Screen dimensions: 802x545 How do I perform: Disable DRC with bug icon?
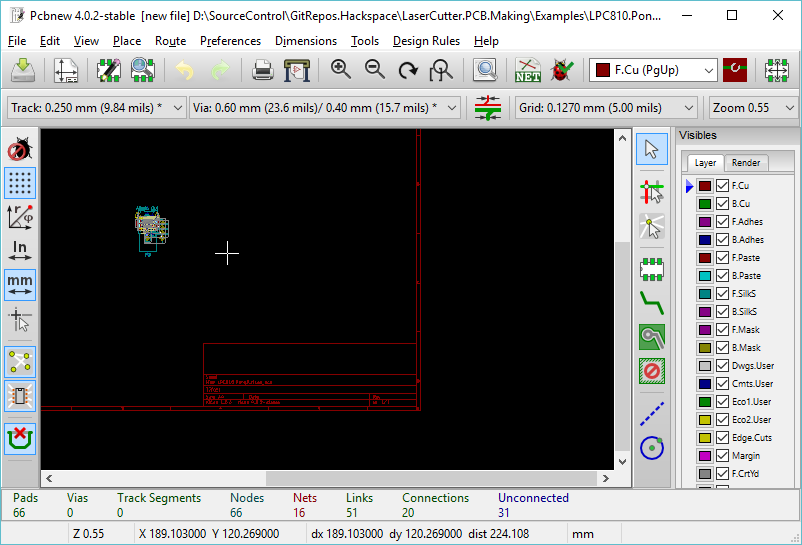point(20,149)
